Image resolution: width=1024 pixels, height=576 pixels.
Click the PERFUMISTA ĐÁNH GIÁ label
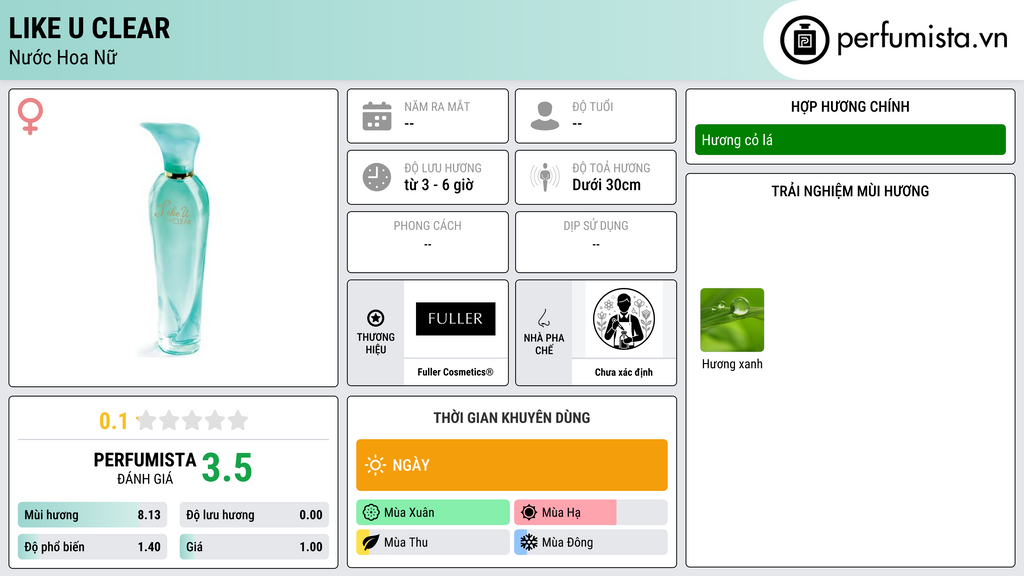point(145,468)
